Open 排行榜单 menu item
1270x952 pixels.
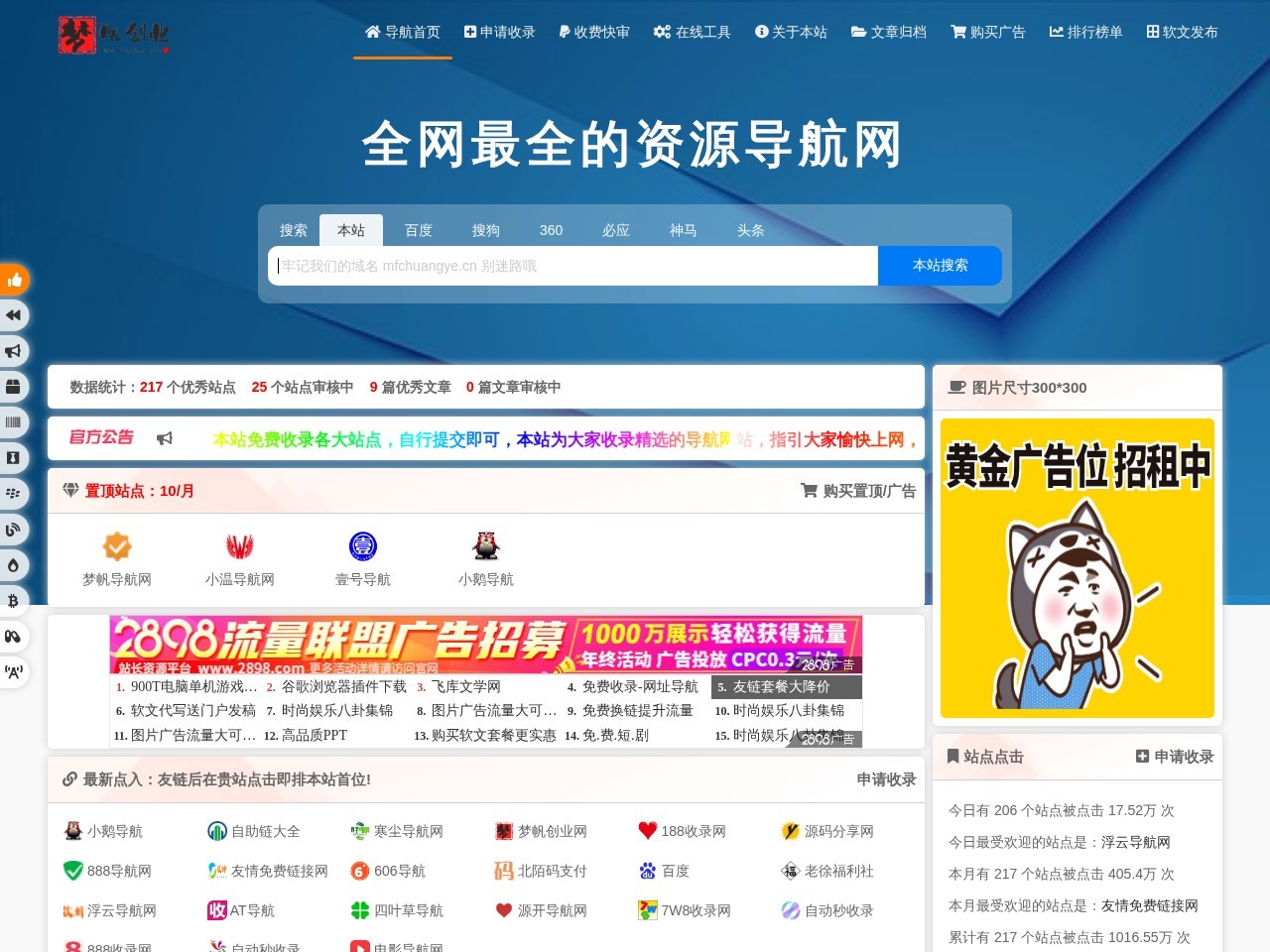1086,32
